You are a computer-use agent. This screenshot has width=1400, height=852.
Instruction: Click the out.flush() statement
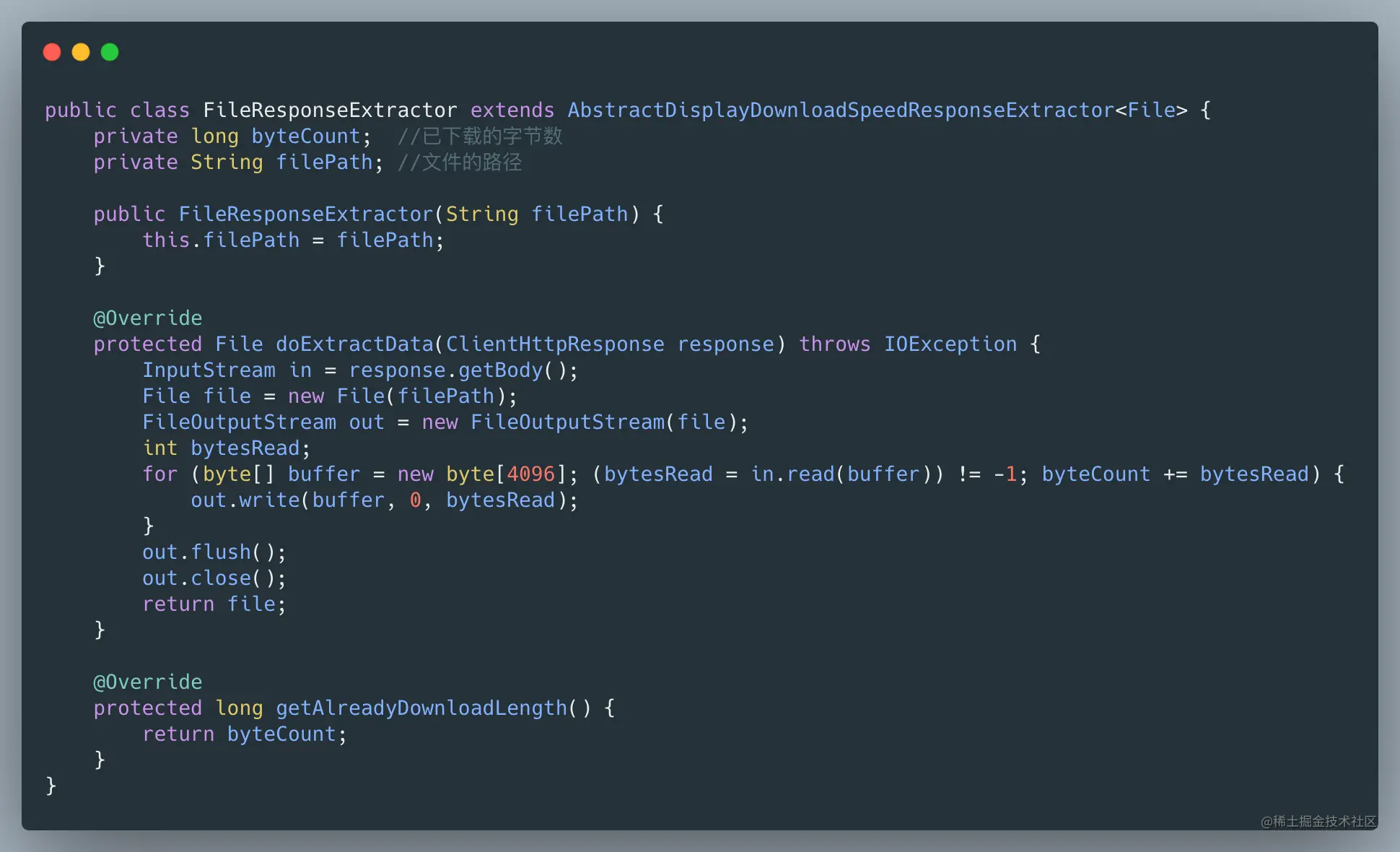pos(214,552)
